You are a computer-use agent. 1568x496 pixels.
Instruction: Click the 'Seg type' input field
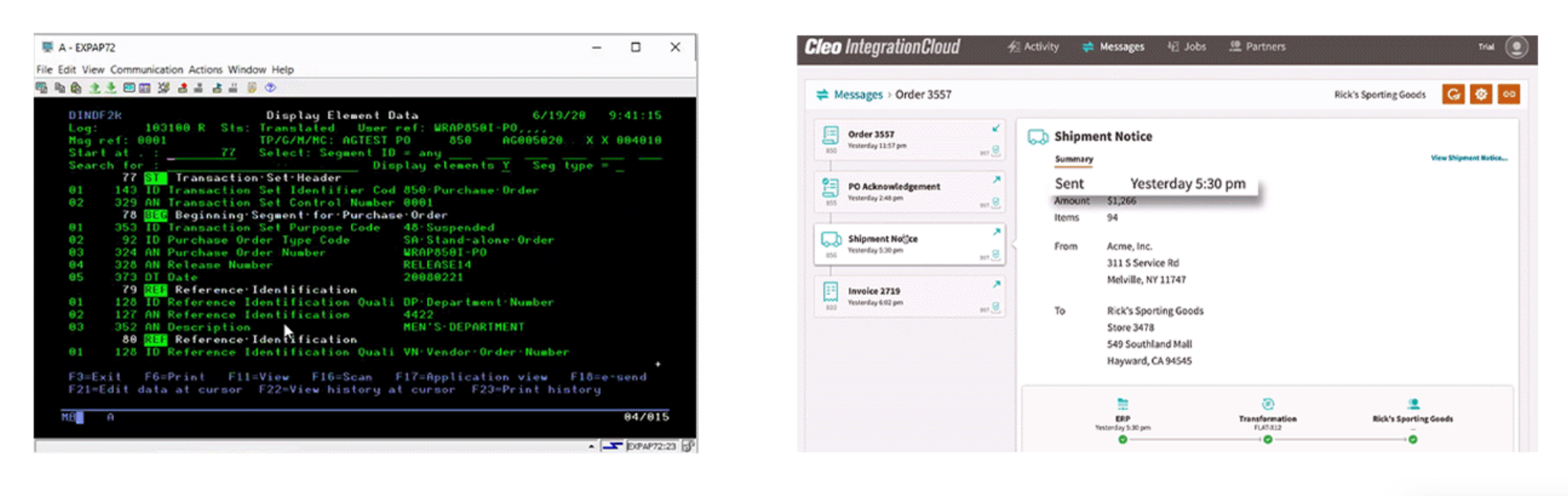coord(620,165)
